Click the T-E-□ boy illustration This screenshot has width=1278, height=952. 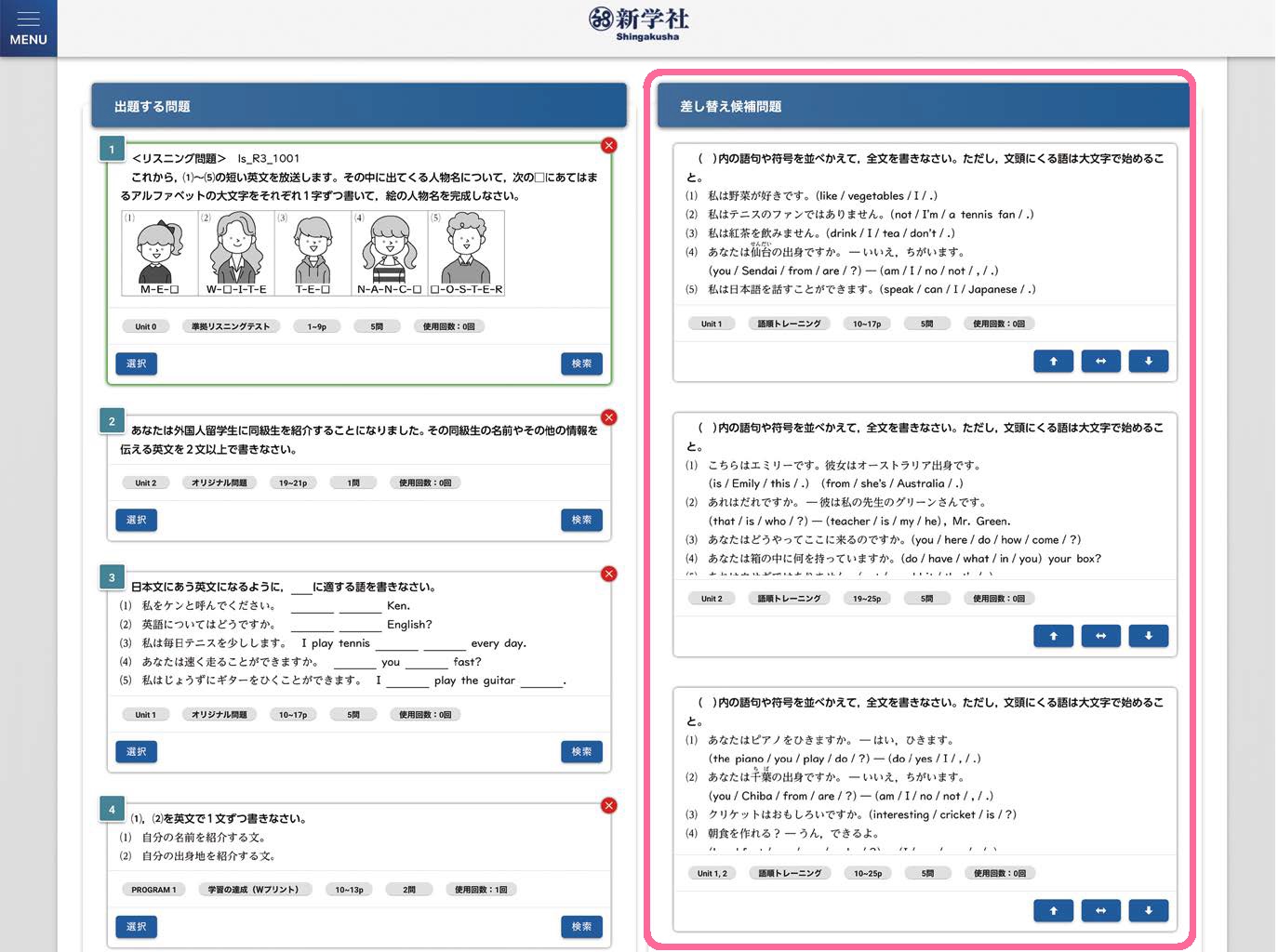click(x=313, y=253)
